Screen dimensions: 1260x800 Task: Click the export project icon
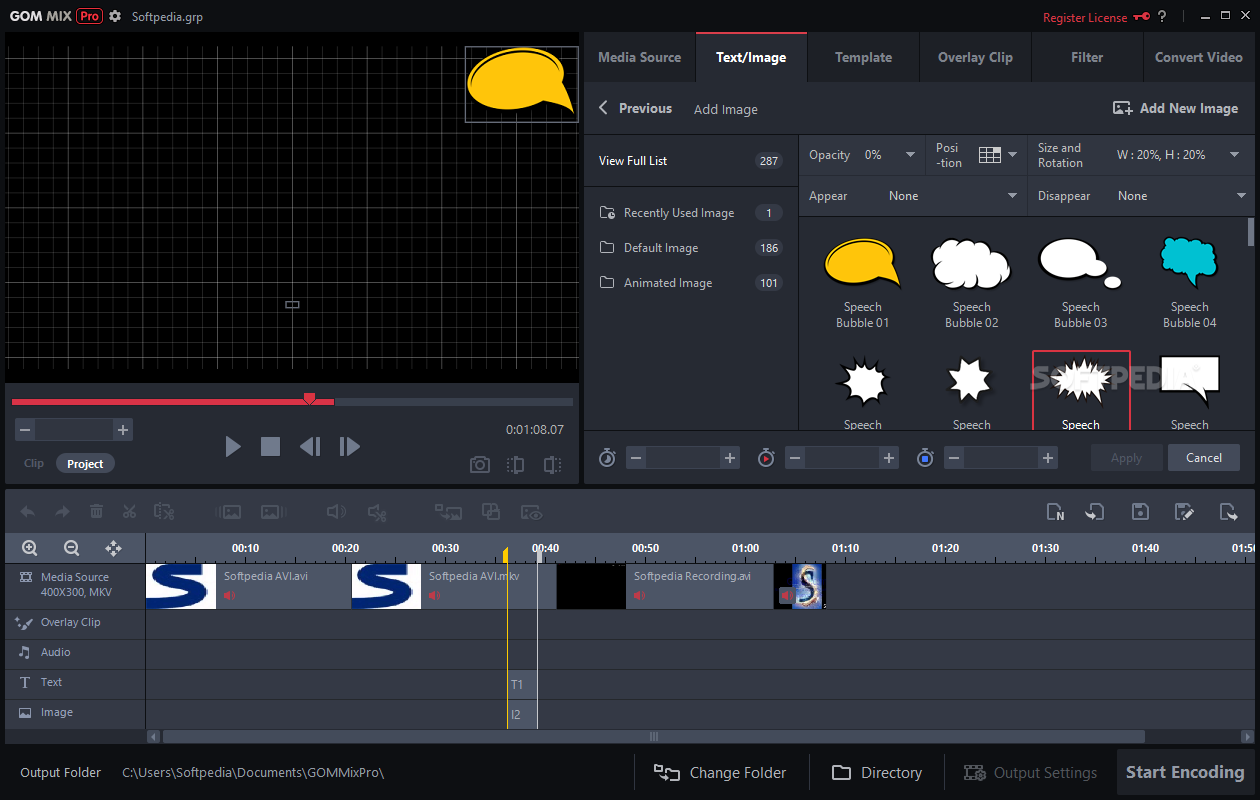1229,512
